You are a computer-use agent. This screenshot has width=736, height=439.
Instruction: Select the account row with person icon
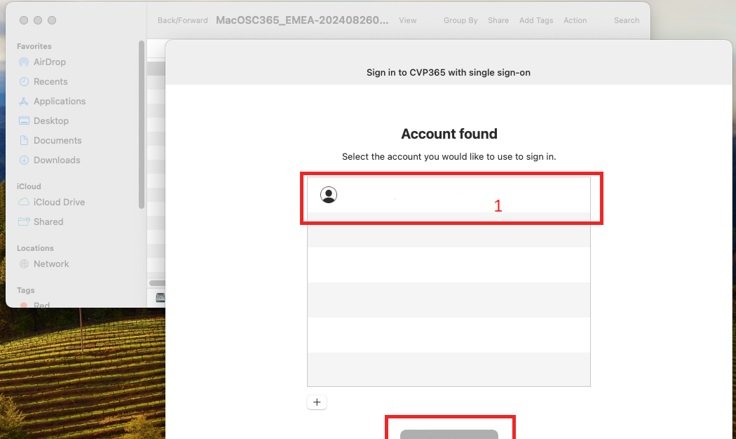click(x=449, y=195)
